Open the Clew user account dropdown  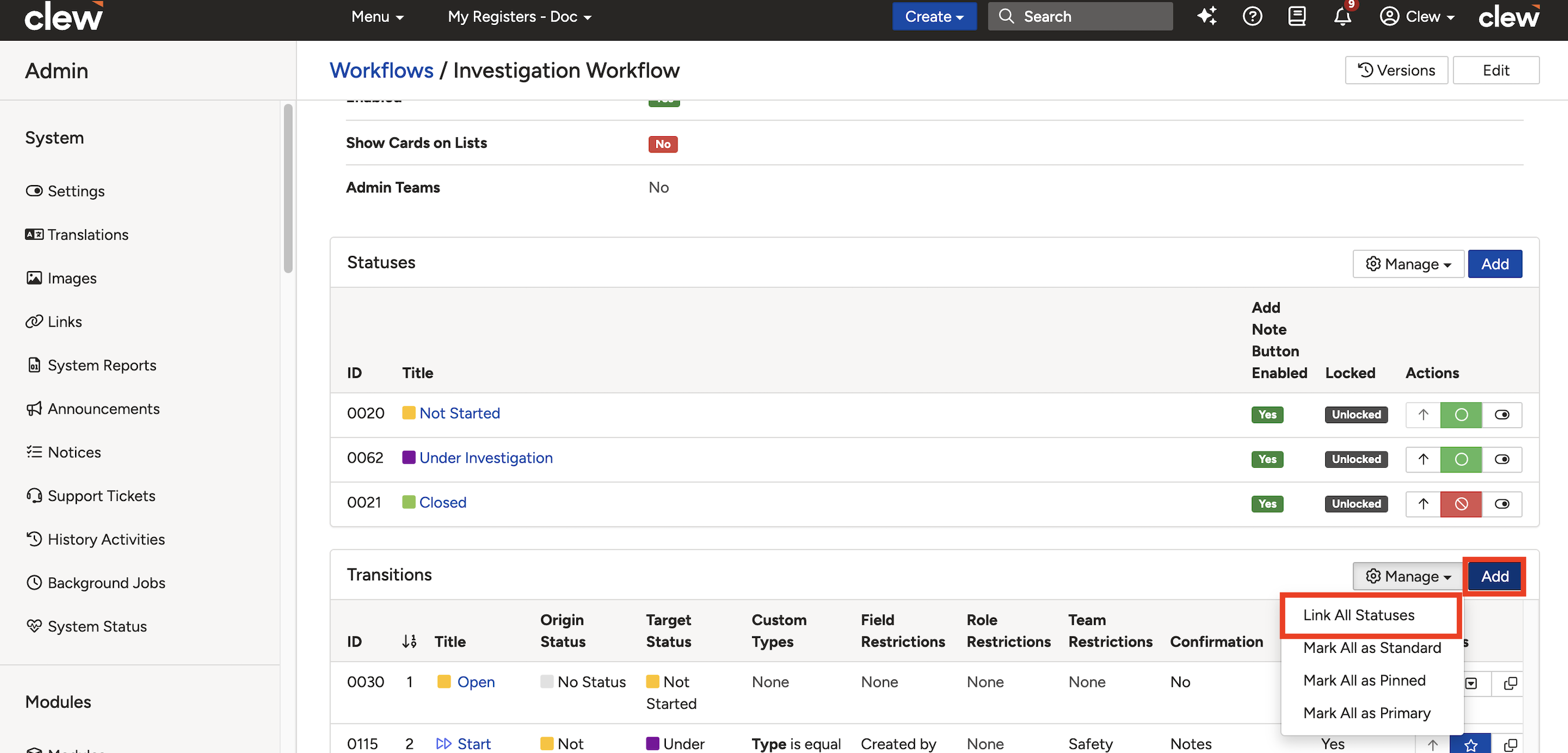pyautogui.click(x=1418, y=16)
